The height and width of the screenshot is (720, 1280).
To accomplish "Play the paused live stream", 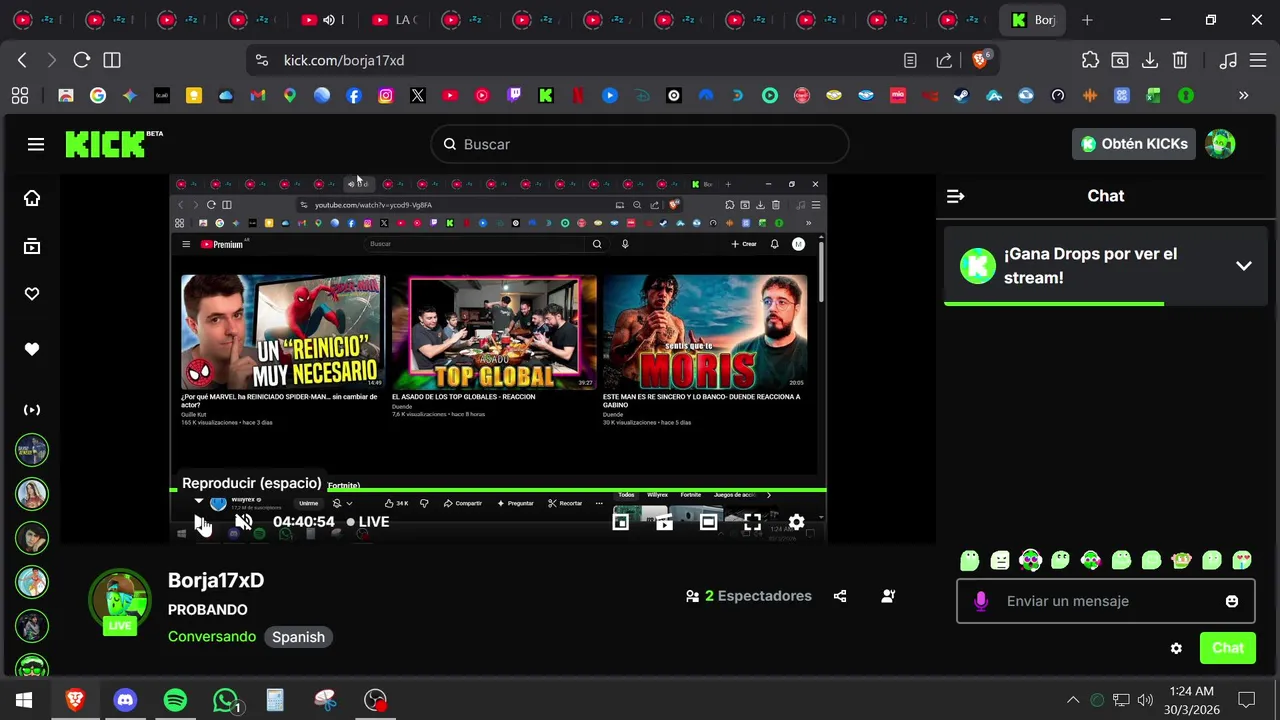I will (201, 522).
